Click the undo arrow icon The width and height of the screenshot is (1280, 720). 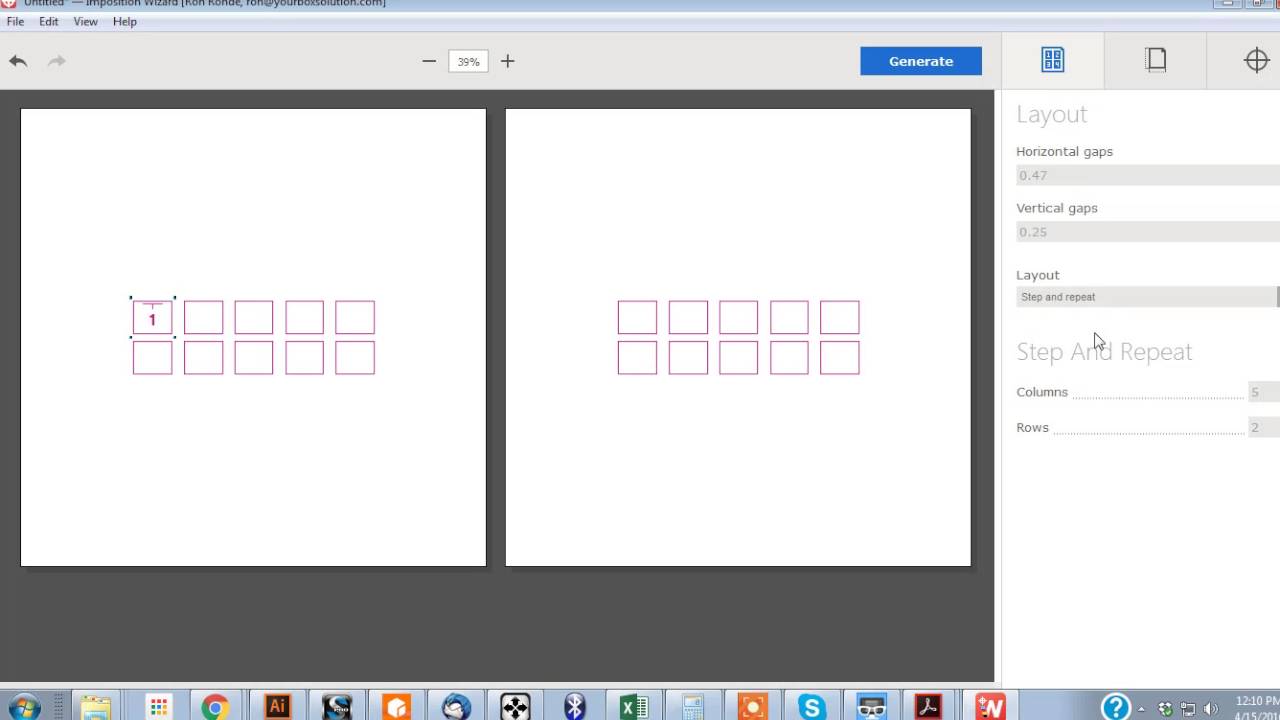(18, 61)
